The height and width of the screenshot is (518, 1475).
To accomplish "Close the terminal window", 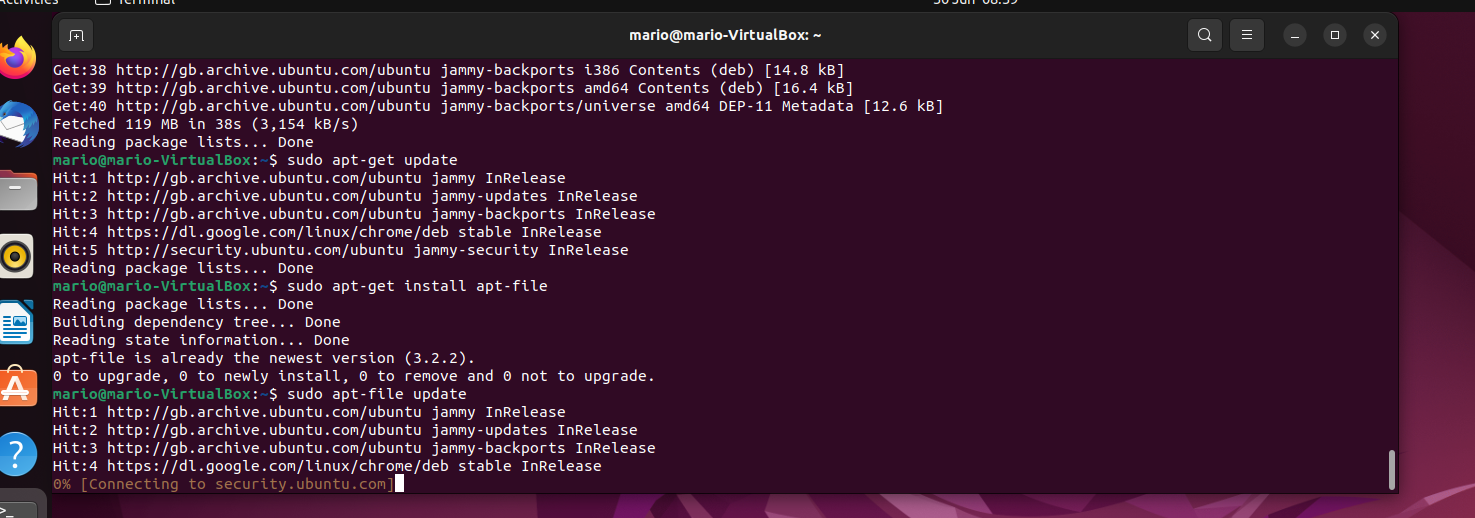I will [1376, 35].
